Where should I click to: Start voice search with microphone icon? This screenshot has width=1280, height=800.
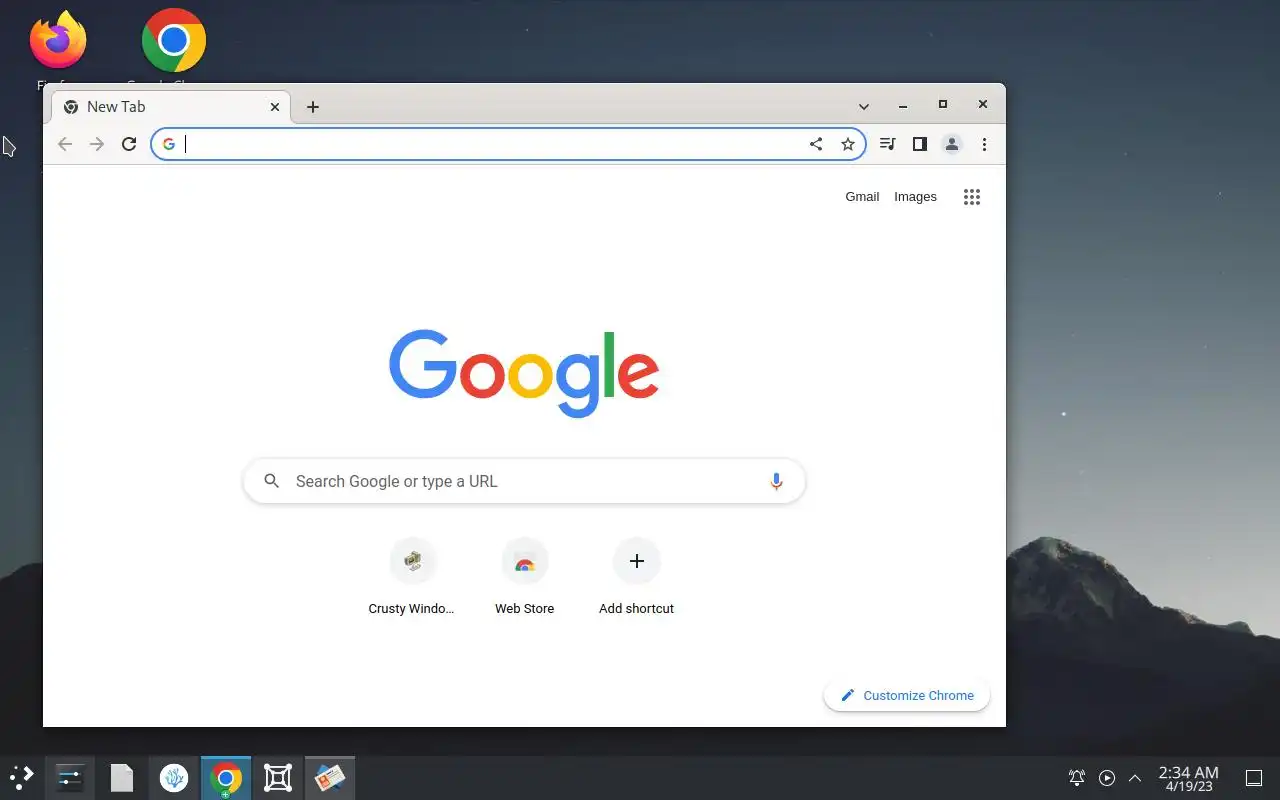coord(776,481)
